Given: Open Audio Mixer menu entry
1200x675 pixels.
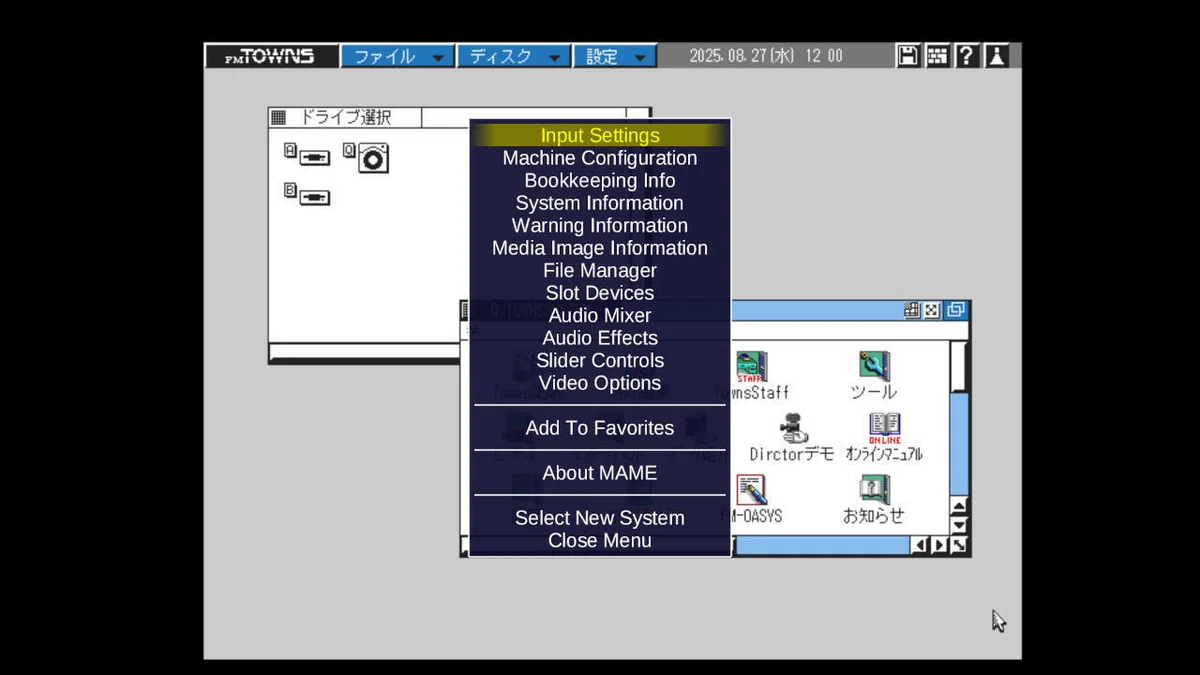Looking at the screenshot, I should tap(600, 316).
